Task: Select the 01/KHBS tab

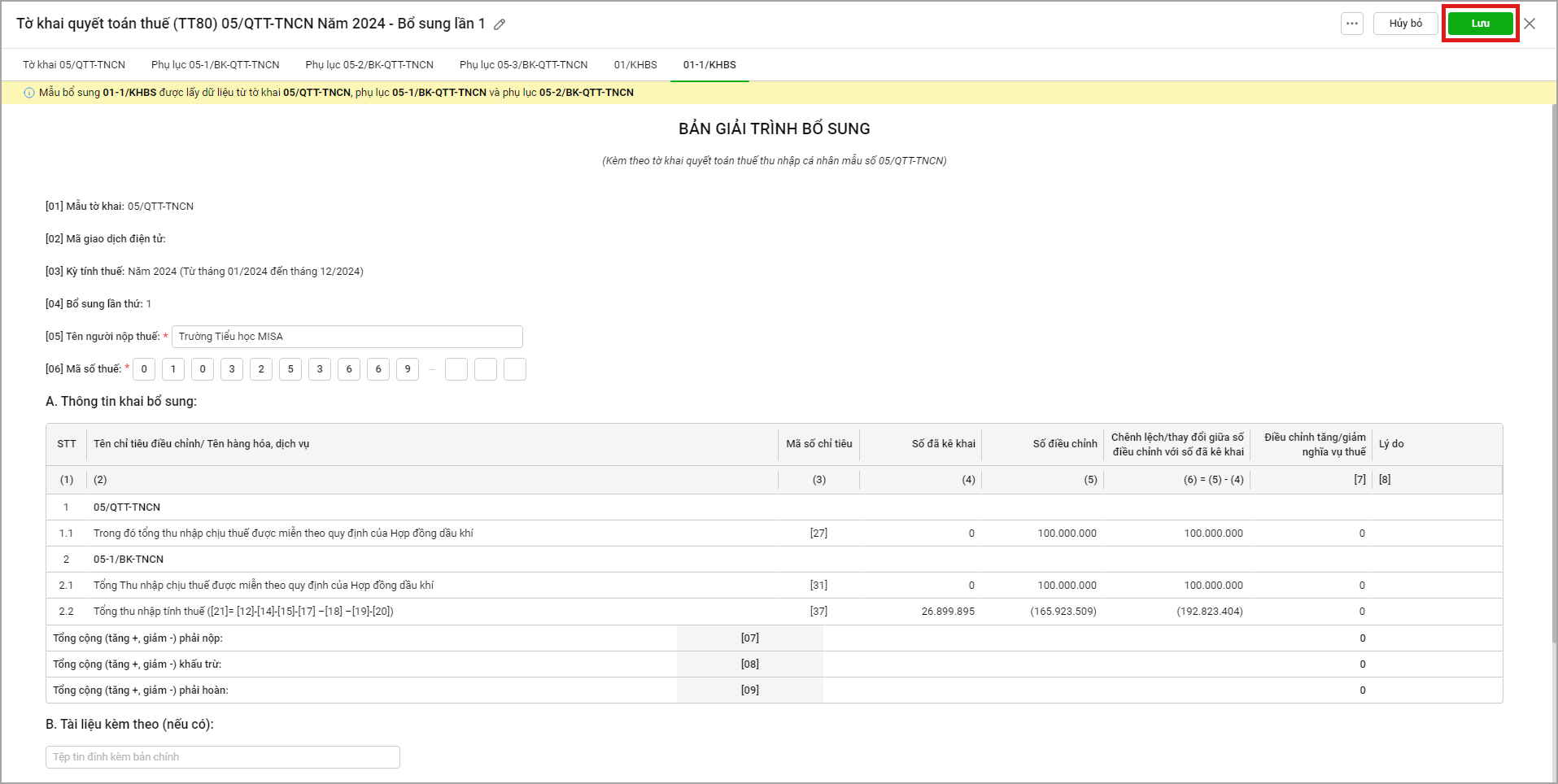Action: pyautogui.click(x=635, y=65)
